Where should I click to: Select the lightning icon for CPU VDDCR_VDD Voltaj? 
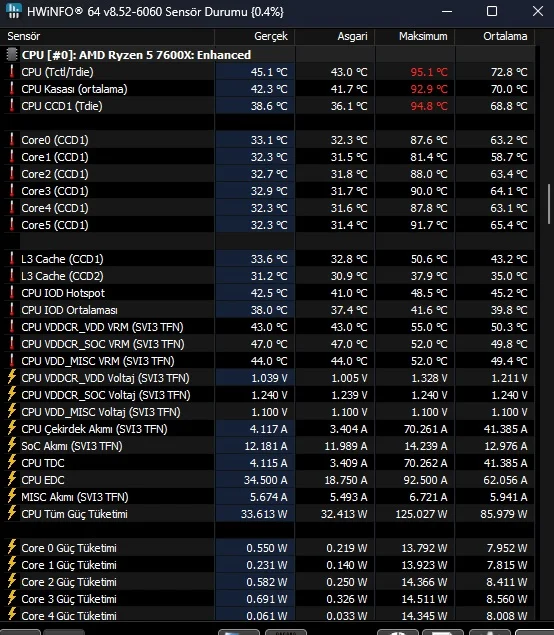pos(12,378)
